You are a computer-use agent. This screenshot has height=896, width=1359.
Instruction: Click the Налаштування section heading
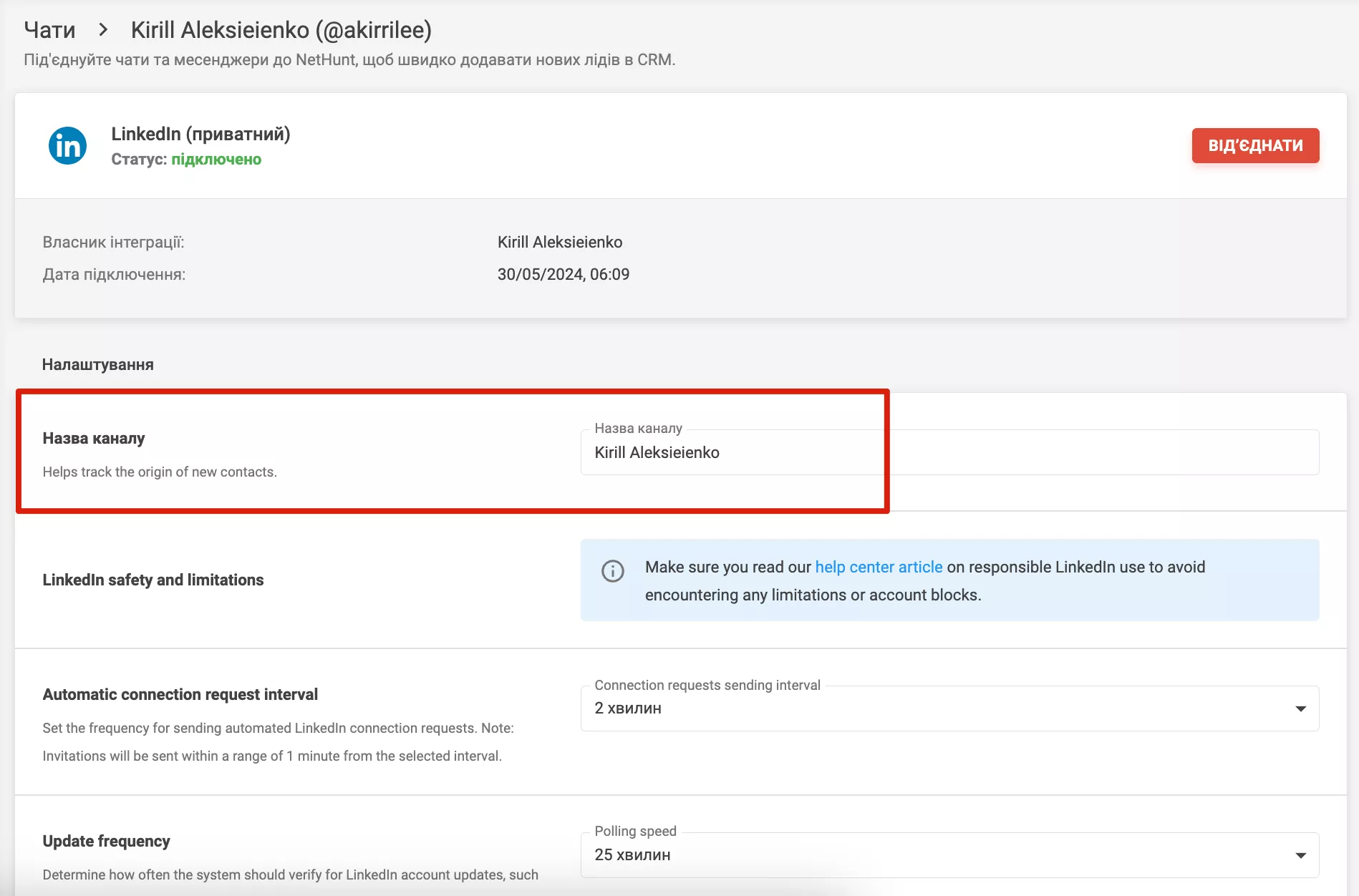[x=98, y=365]
